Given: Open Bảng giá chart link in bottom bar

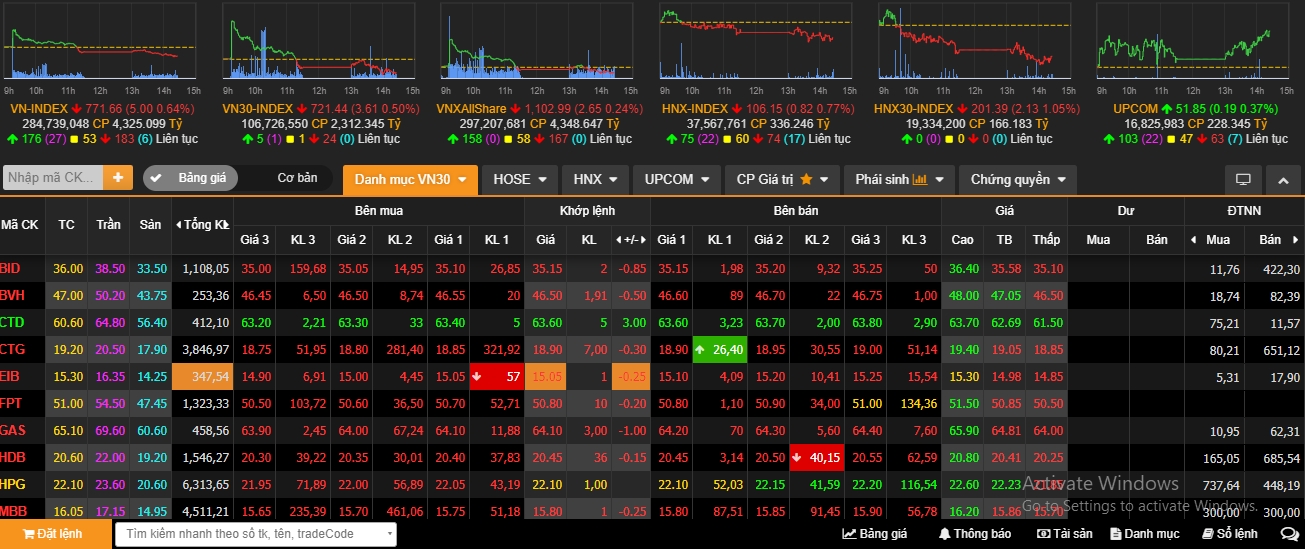Looking at the screenshot, I should (x=874, y=534).
